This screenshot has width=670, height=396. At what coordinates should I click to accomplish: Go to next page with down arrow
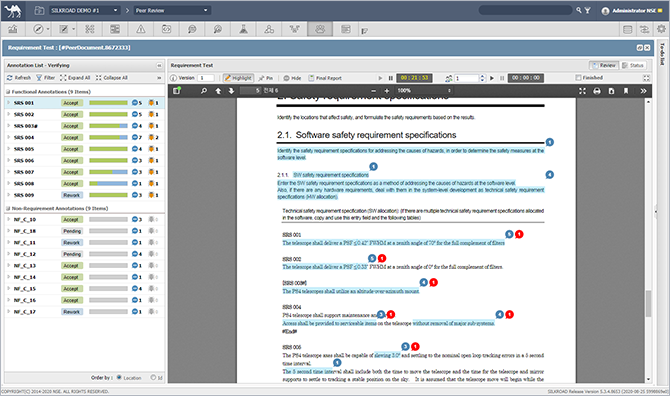tap(231, 91)
